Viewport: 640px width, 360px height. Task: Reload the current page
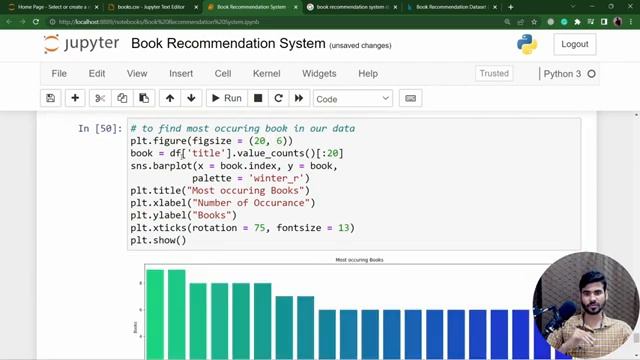pyautogui.click(x=36, y=22)
